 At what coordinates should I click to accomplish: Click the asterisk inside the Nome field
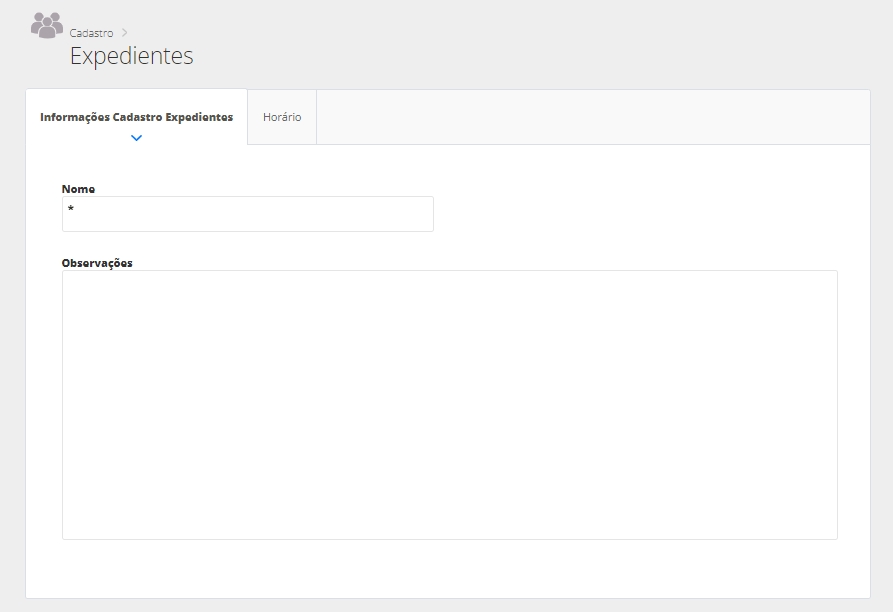pos(71,211)
